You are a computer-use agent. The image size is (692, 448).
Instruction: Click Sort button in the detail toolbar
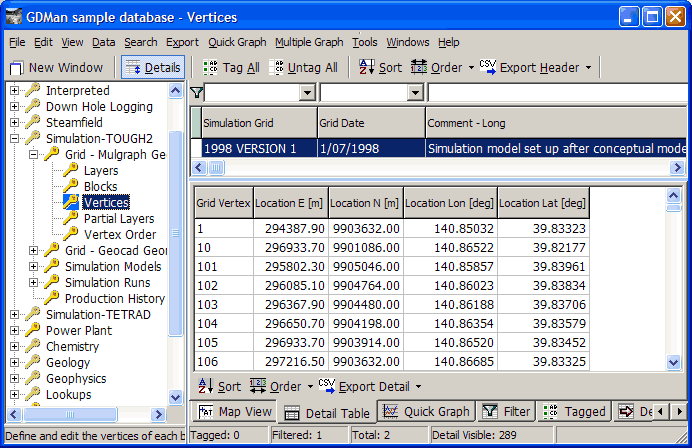[219, 387]
